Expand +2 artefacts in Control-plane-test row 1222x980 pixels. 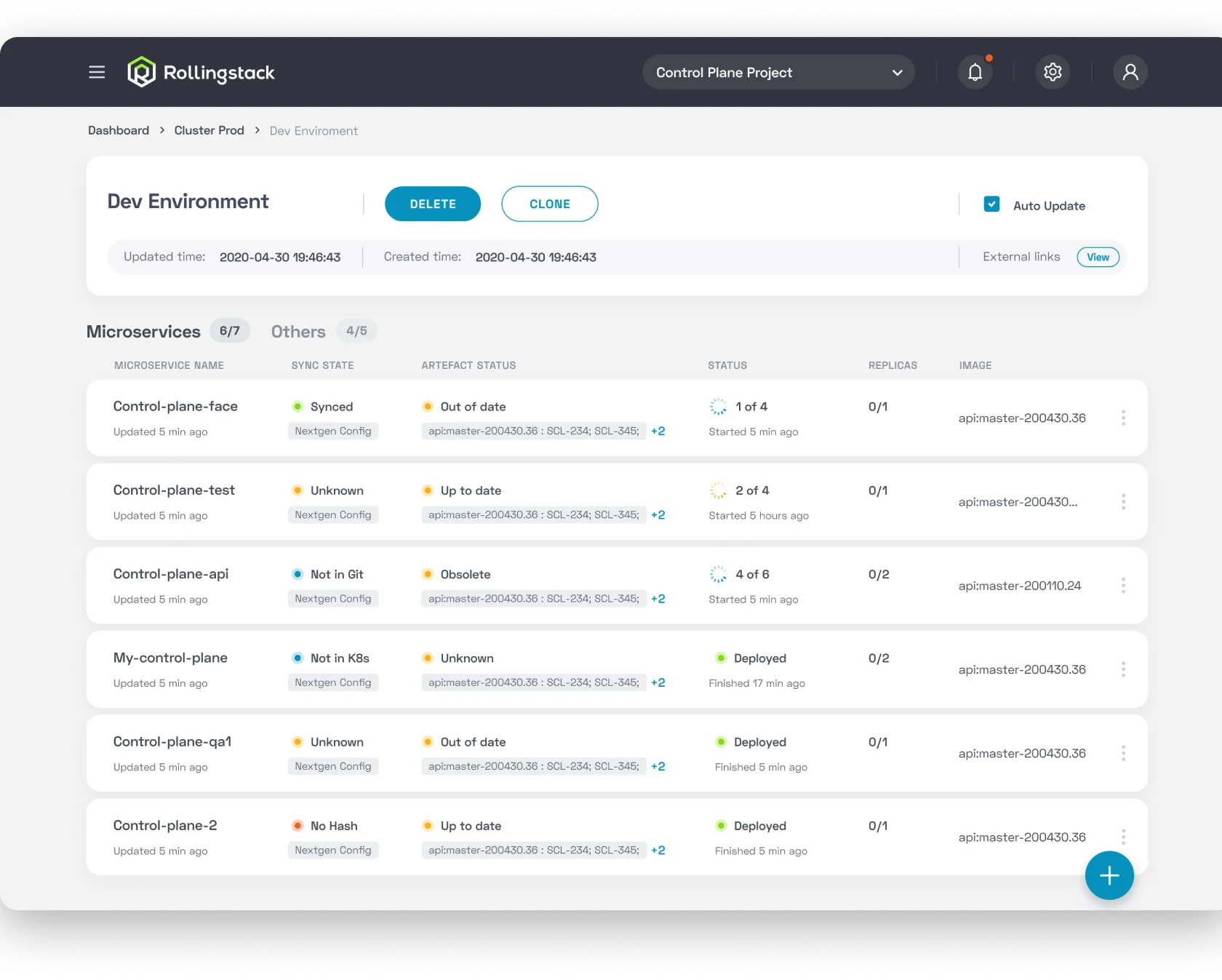(x=658, y=515)
